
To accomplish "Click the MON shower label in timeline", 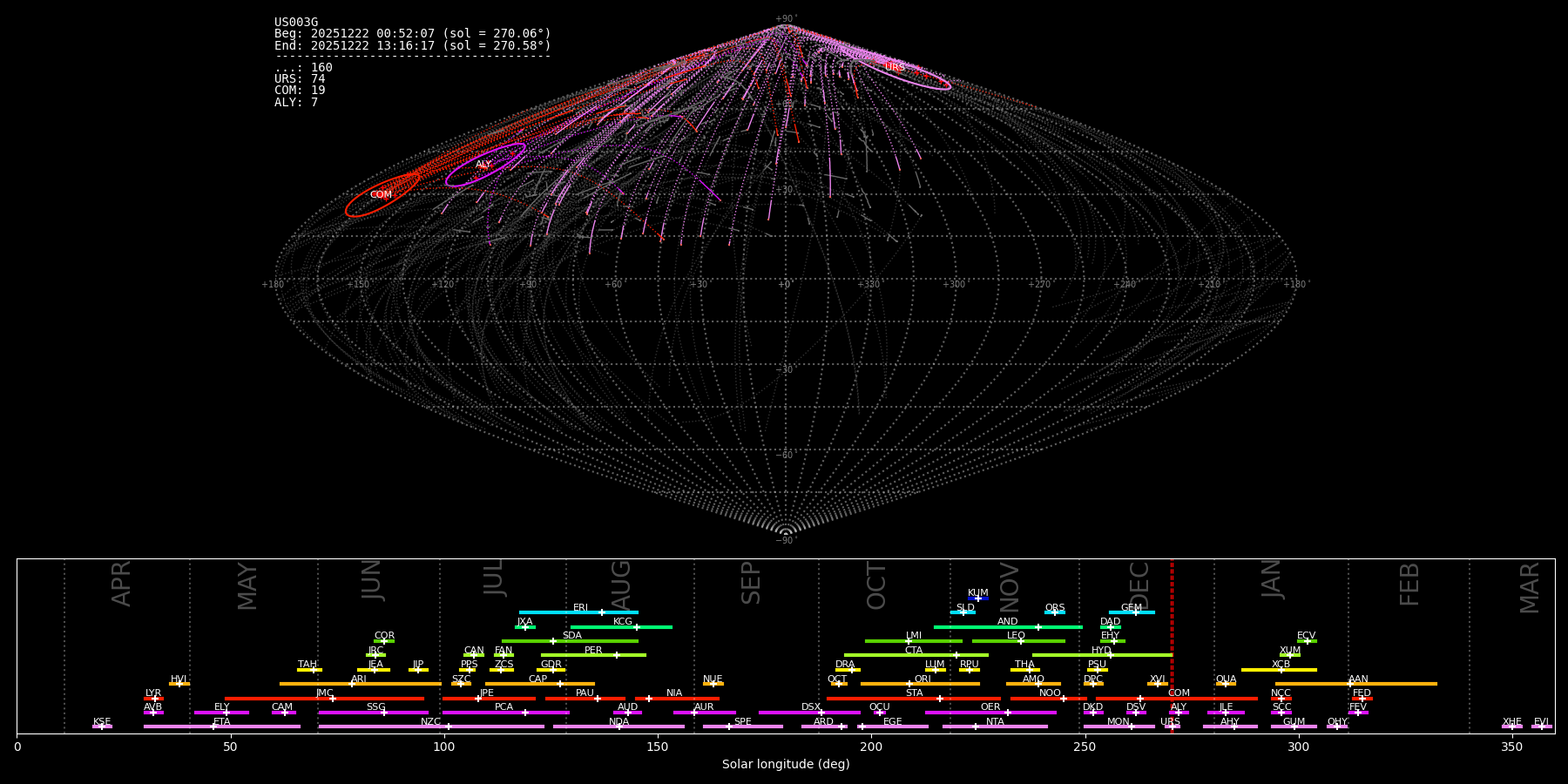I will coord(1119,722).
